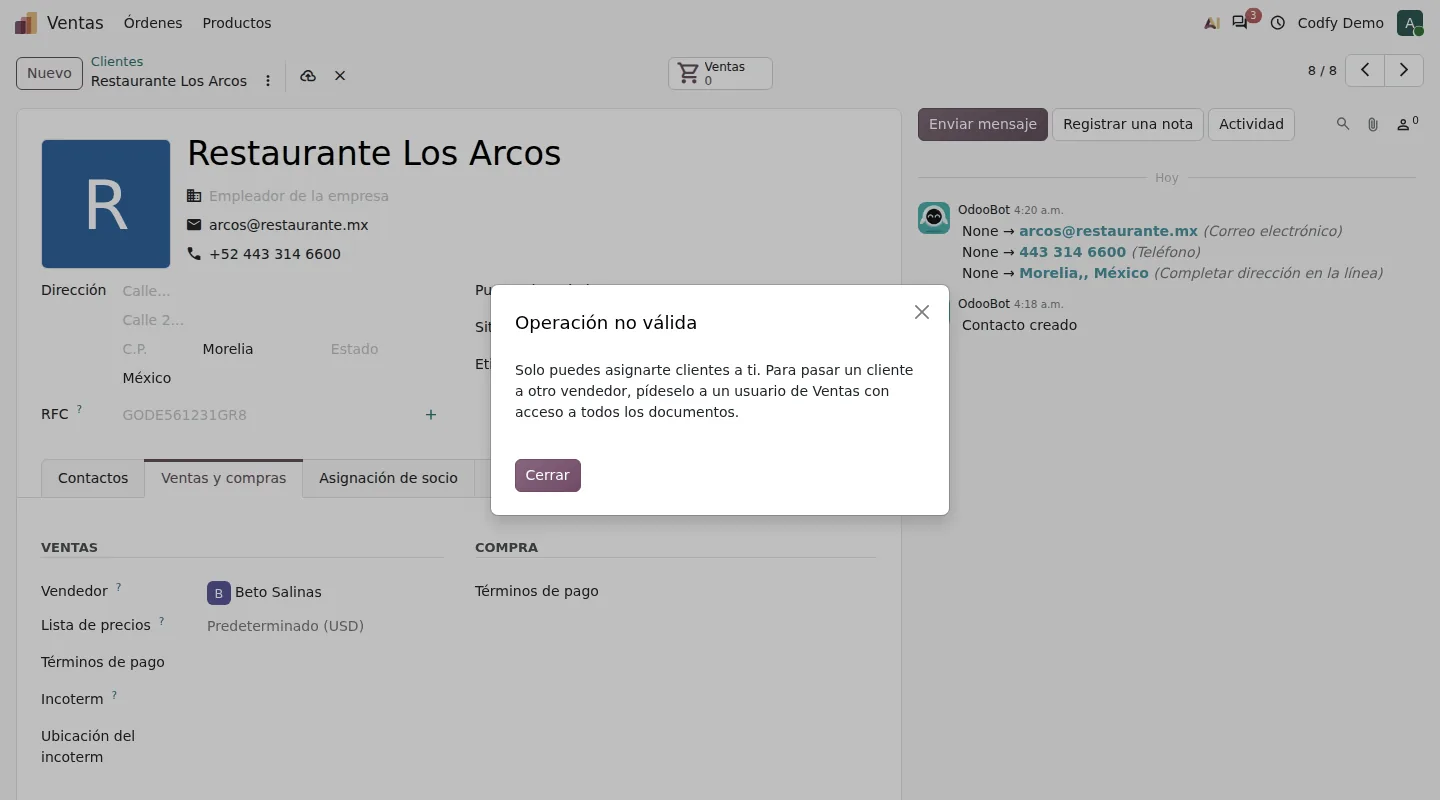1440x800 pixels.
Task: Click the 8 / 8 pager counter
Action: [x=1322, y=71]
